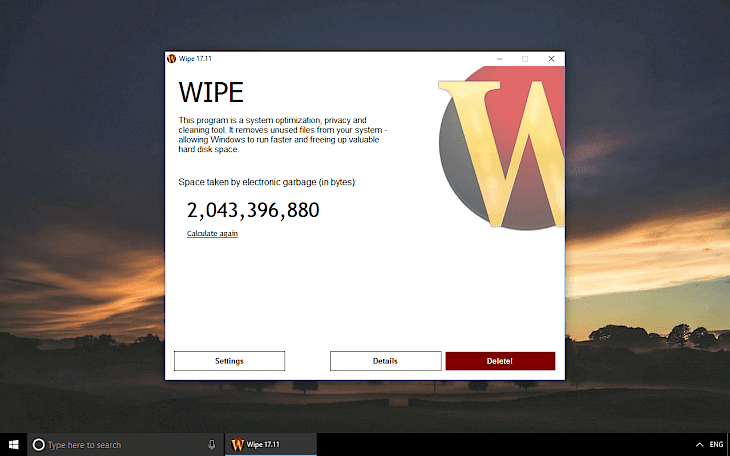Click the program description paragraph
The width and height of the screenshot is (730, 456).
pos(283,135)
